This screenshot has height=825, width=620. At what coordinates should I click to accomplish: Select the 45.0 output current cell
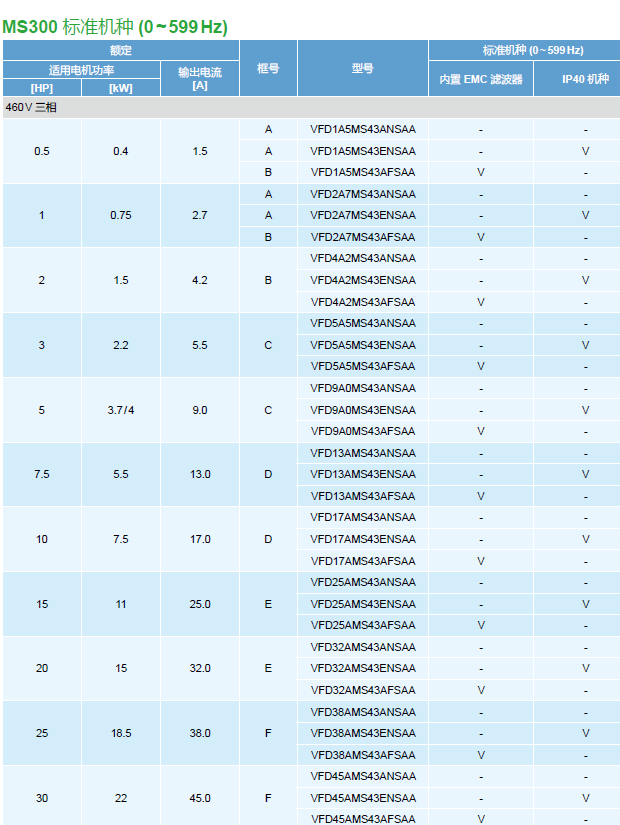200,798
